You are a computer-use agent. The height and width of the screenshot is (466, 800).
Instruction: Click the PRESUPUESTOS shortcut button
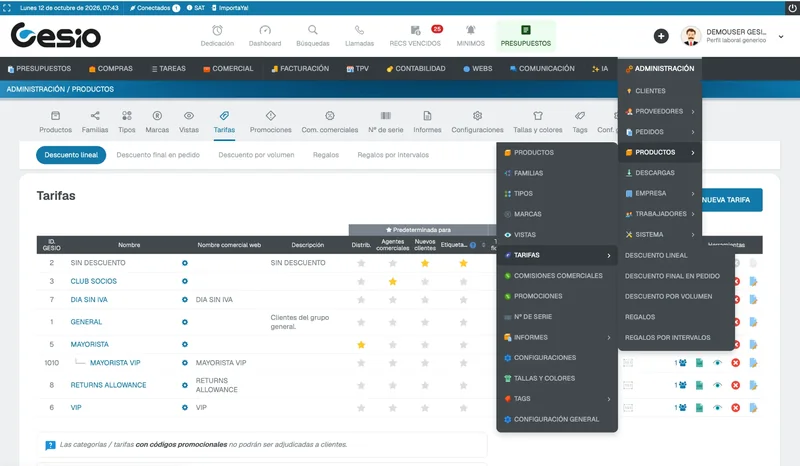[x=526, y=36]
